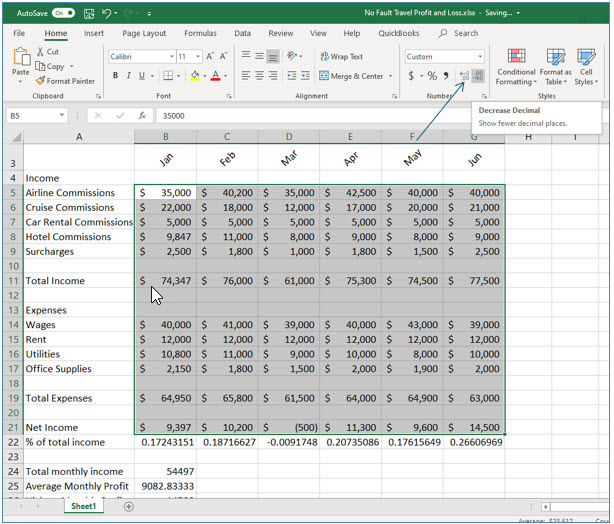Click the horizontal scrollbar left arrow
Screen dimensions: 614x524
(545, 507)
